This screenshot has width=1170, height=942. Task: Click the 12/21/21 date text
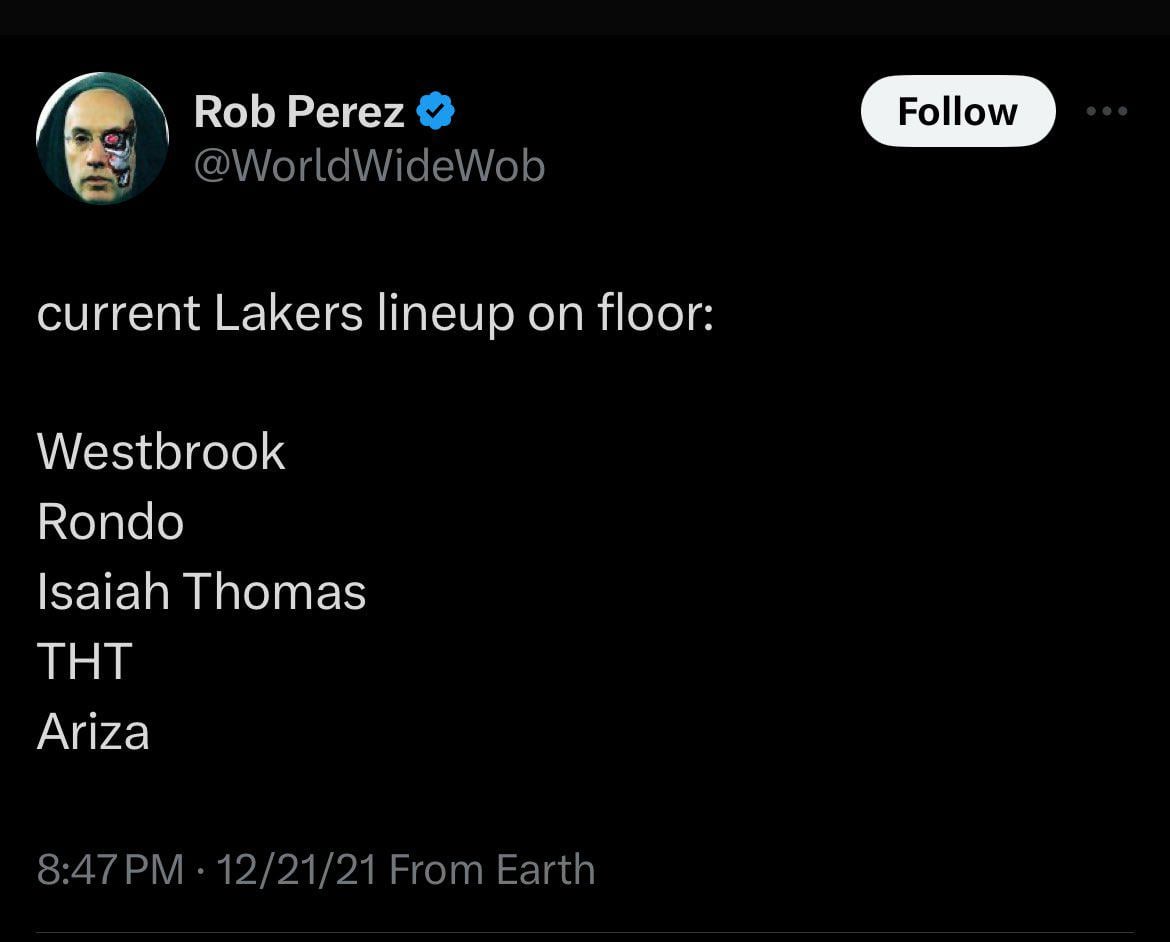pos(296,869)
